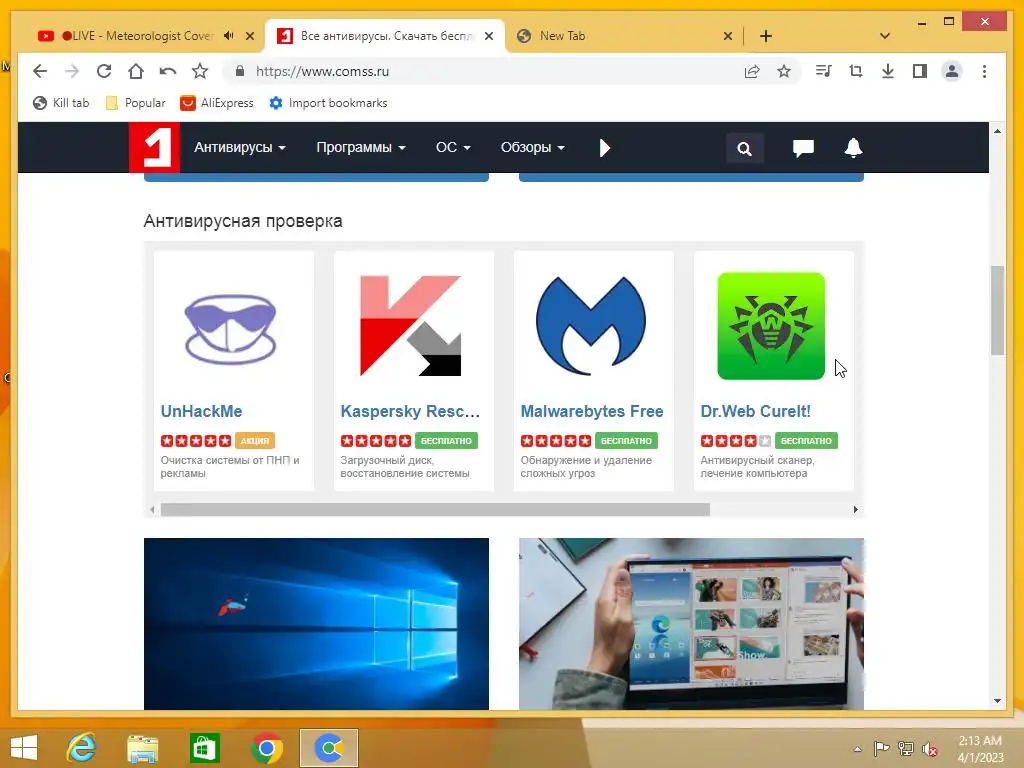Open the UnHackMe title link
Image resolution: width=1024 pixels, height=768 pixels.
pos(201,411)
